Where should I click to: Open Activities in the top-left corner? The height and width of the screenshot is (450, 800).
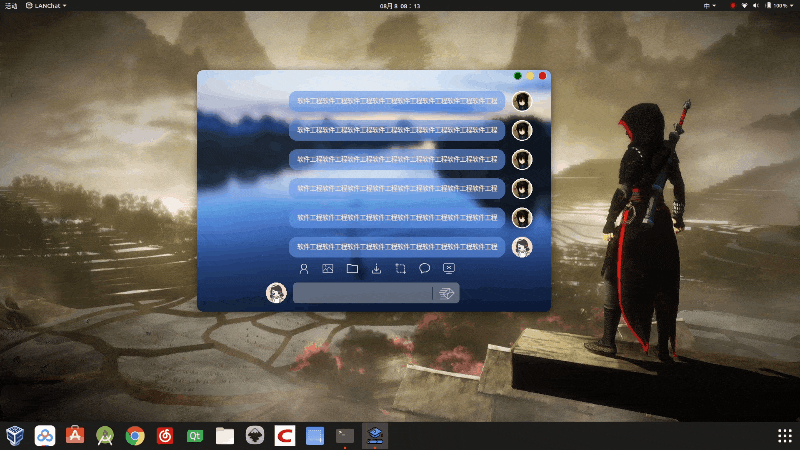(x=11, y=6)
